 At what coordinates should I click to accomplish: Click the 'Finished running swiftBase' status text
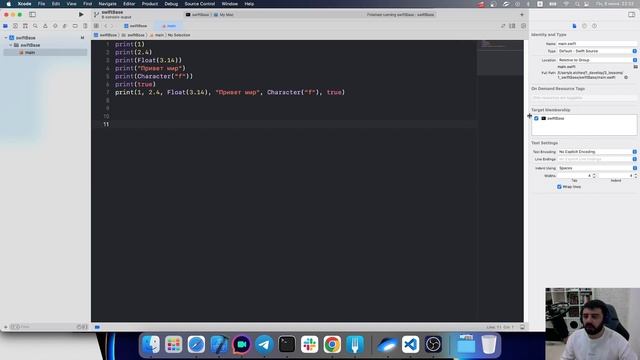pyautogui.click(x=400, y=14)
